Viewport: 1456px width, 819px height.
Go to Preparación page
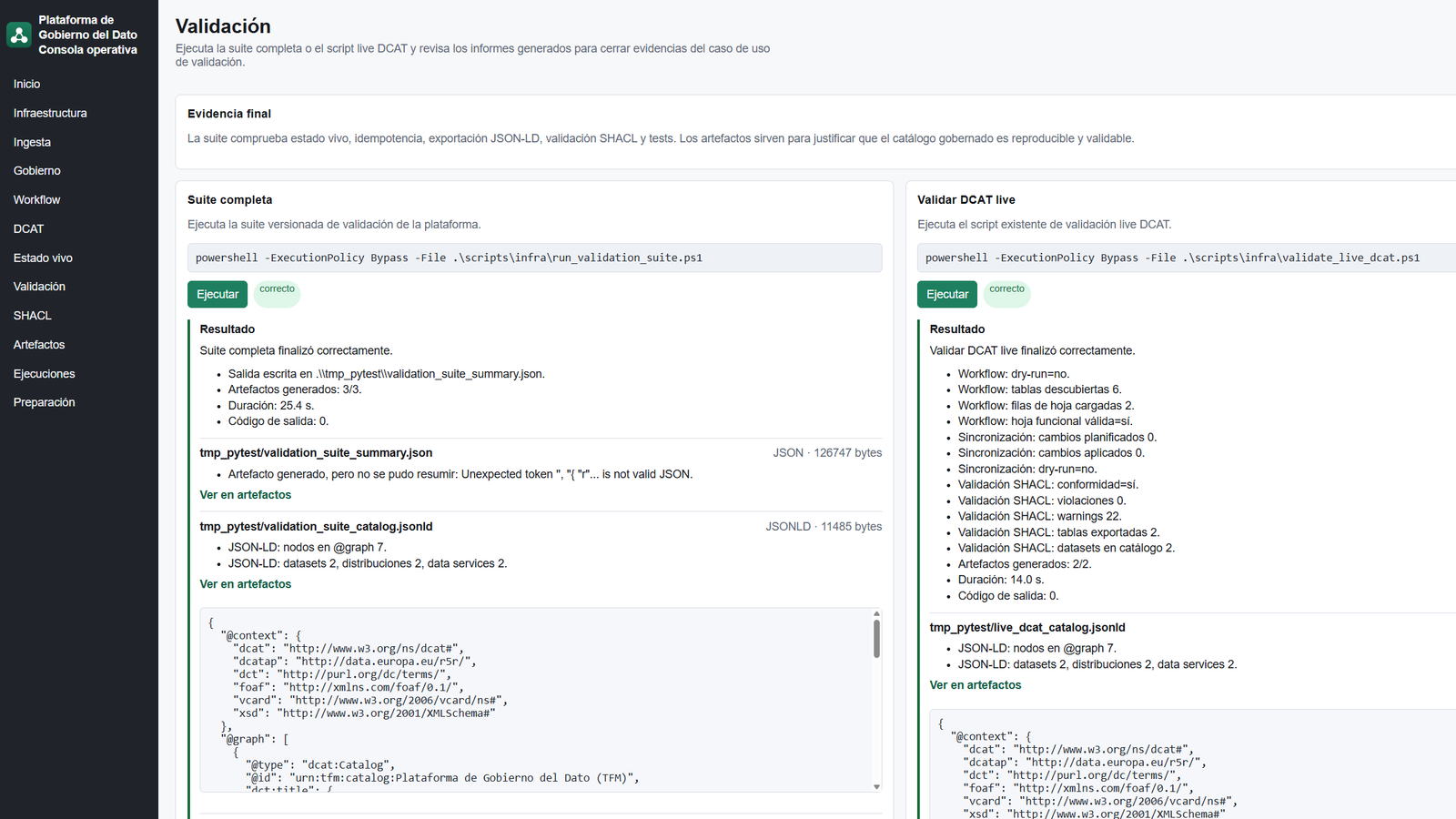(x=44, y=401)
